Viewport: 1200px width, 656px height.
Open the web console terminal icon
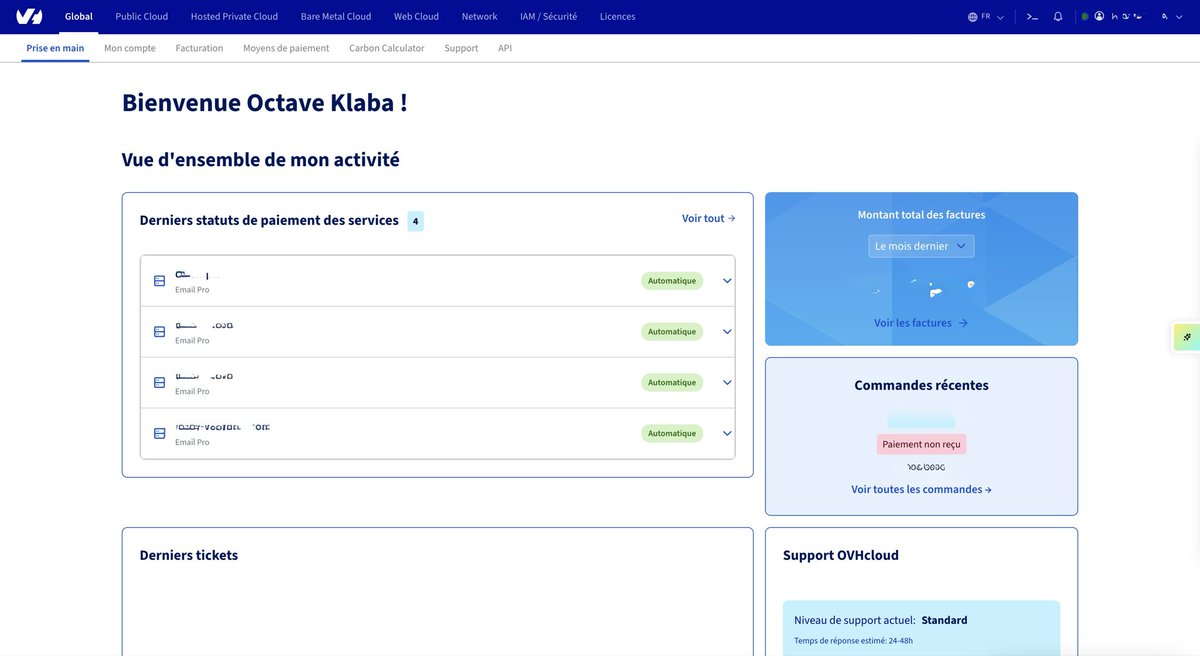[x=1031, y=15]
